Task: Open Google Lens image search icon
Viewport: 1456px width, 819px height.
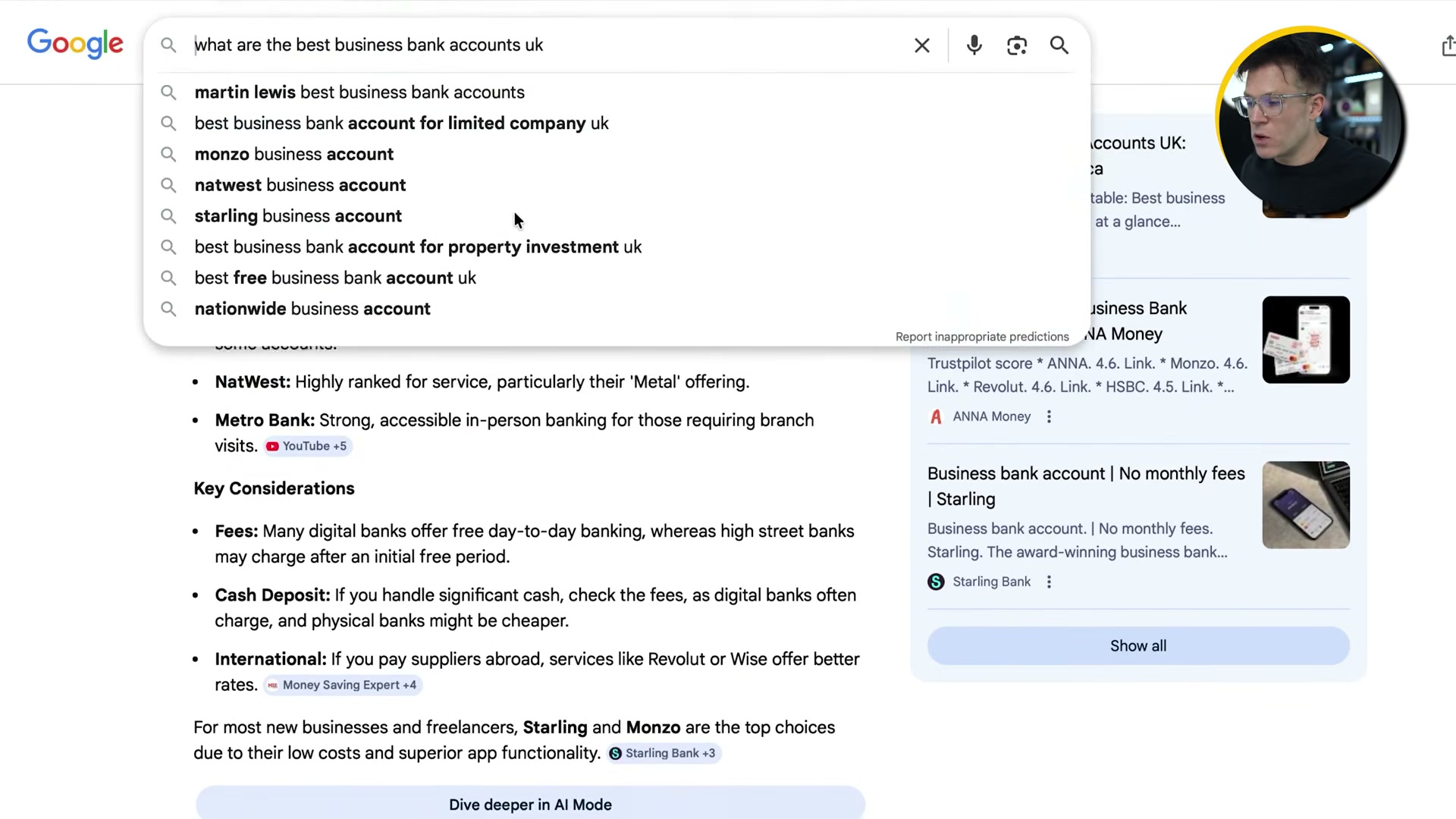Action: 1017,45
